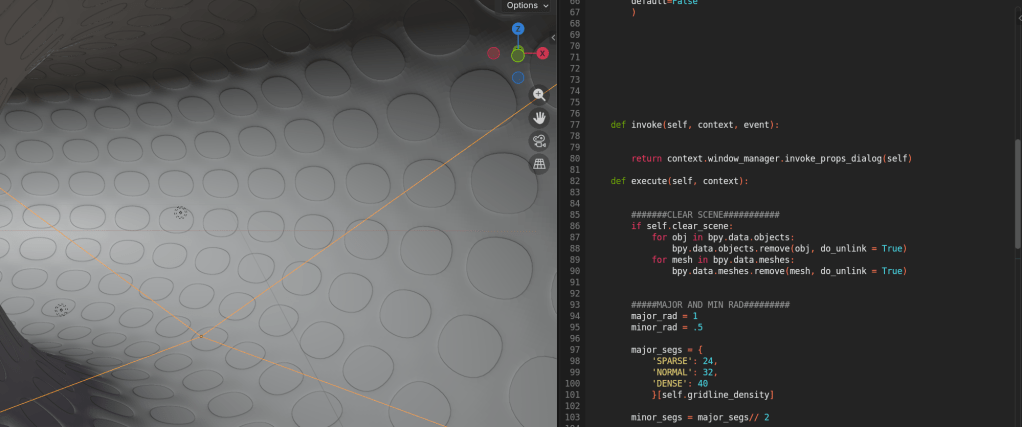Click the "'NORMAL': 32" dictionary entry line
Viewport: 1022px width, 427px height.
pyautogui.click(x=684, y=372)
